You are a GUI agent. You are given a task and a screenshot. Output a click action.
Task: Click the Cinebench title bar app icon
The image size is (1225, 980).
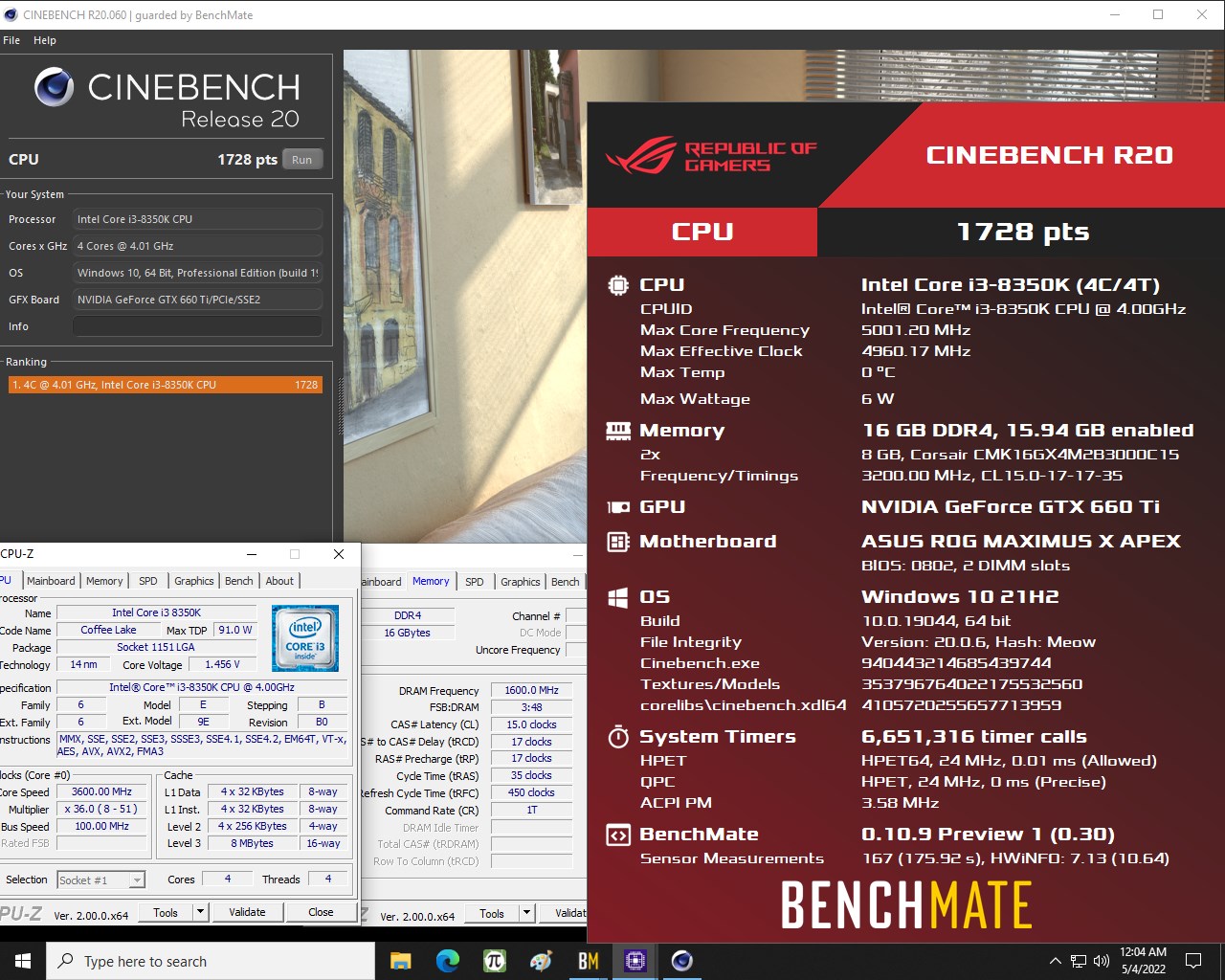pos(11,14)
